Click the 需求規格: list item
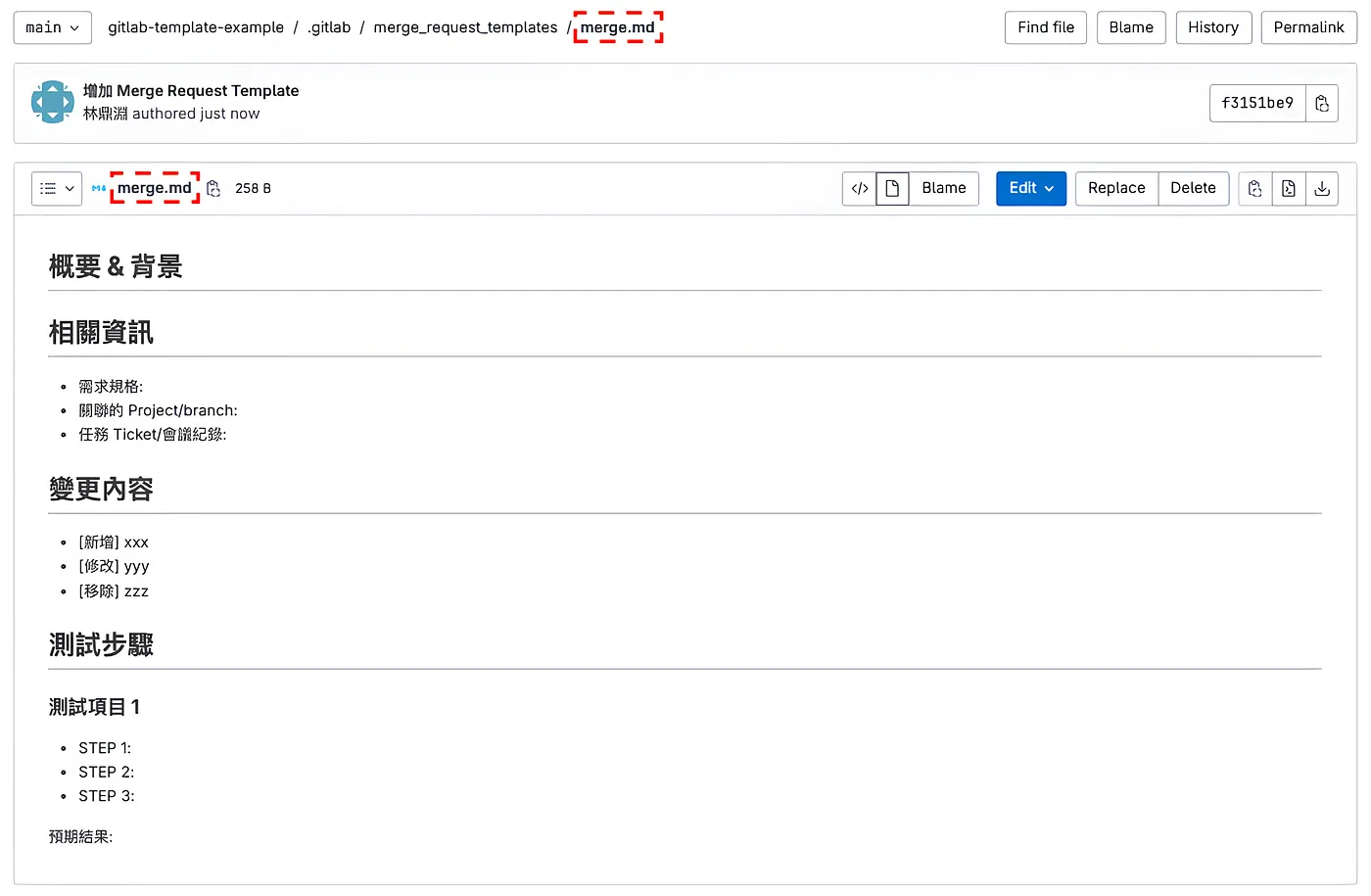Screen dimensions: 1371x896 (111, 387)
